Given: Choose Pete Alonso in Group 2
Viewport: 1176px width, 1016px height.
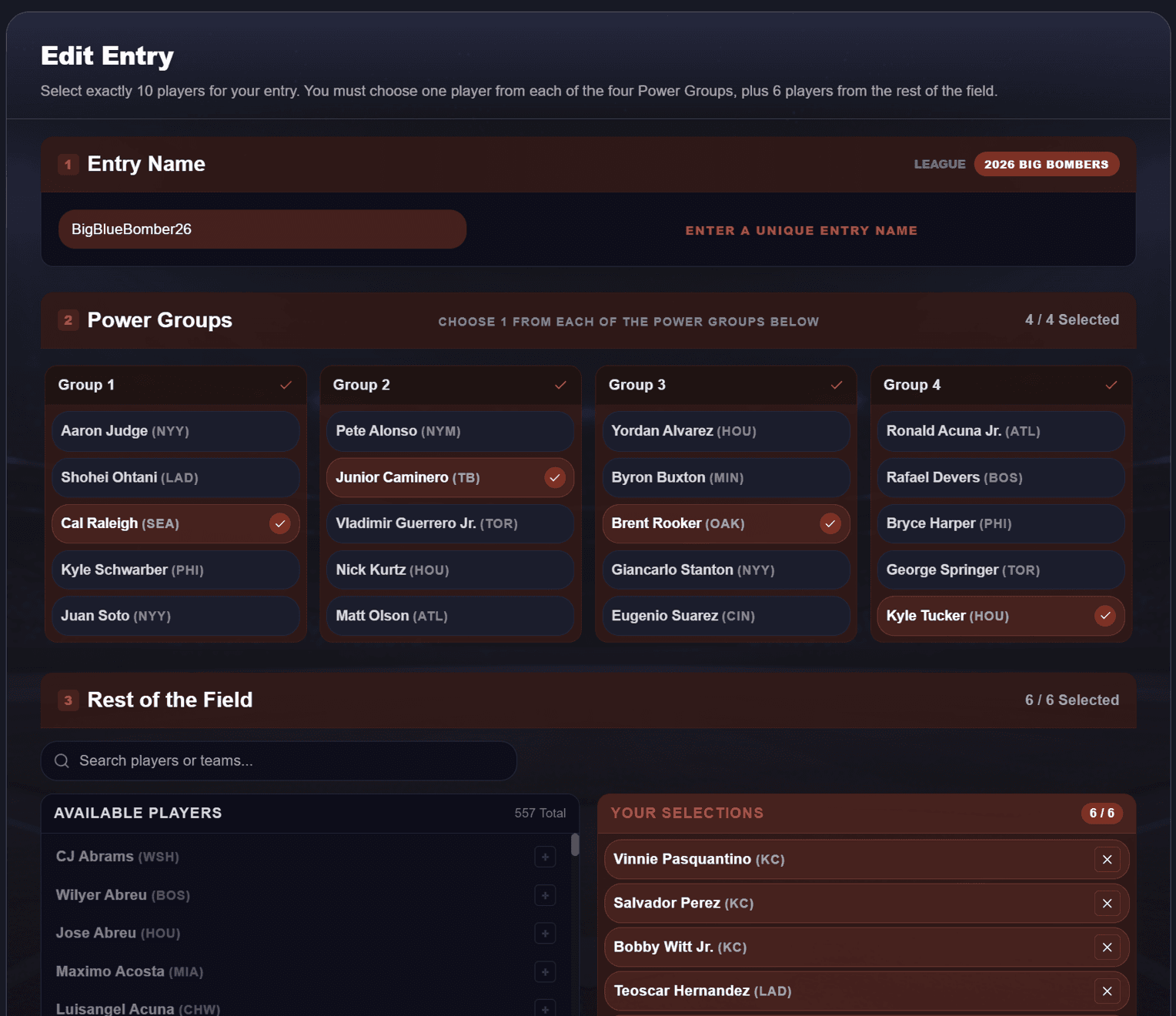Looking at the screenshot, I should 449,431.
